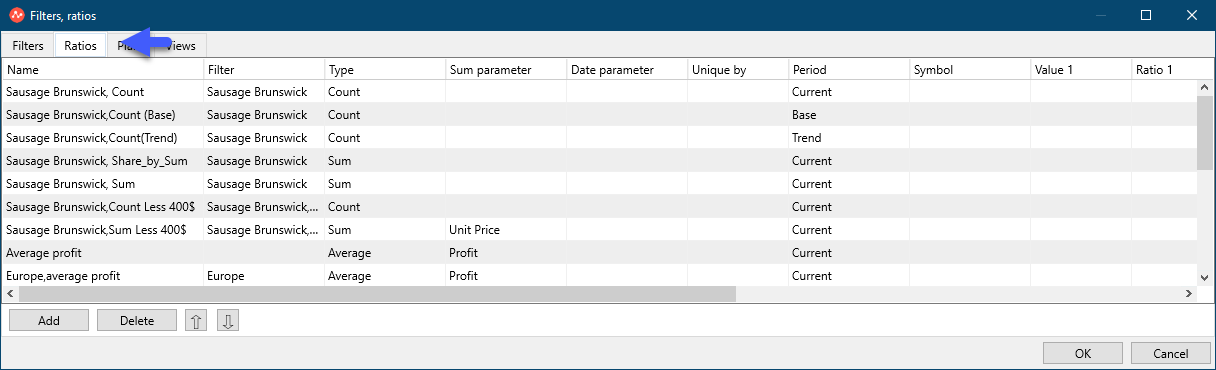The width and height of the screenshot is (1216, 370).
Task: Confirm with the OK button
Action: point(1083,353)
